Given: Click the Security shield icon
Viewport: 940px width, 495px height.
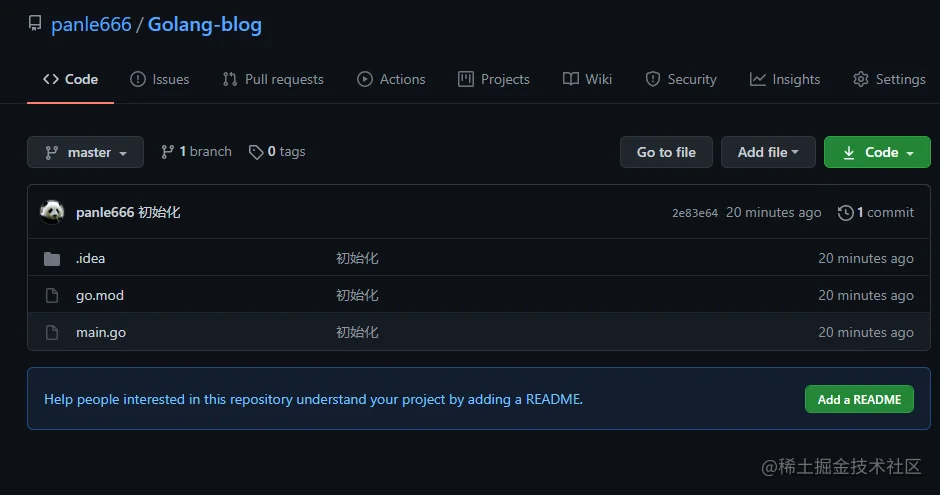Looking at the screenshot, I should coord(653,79).
